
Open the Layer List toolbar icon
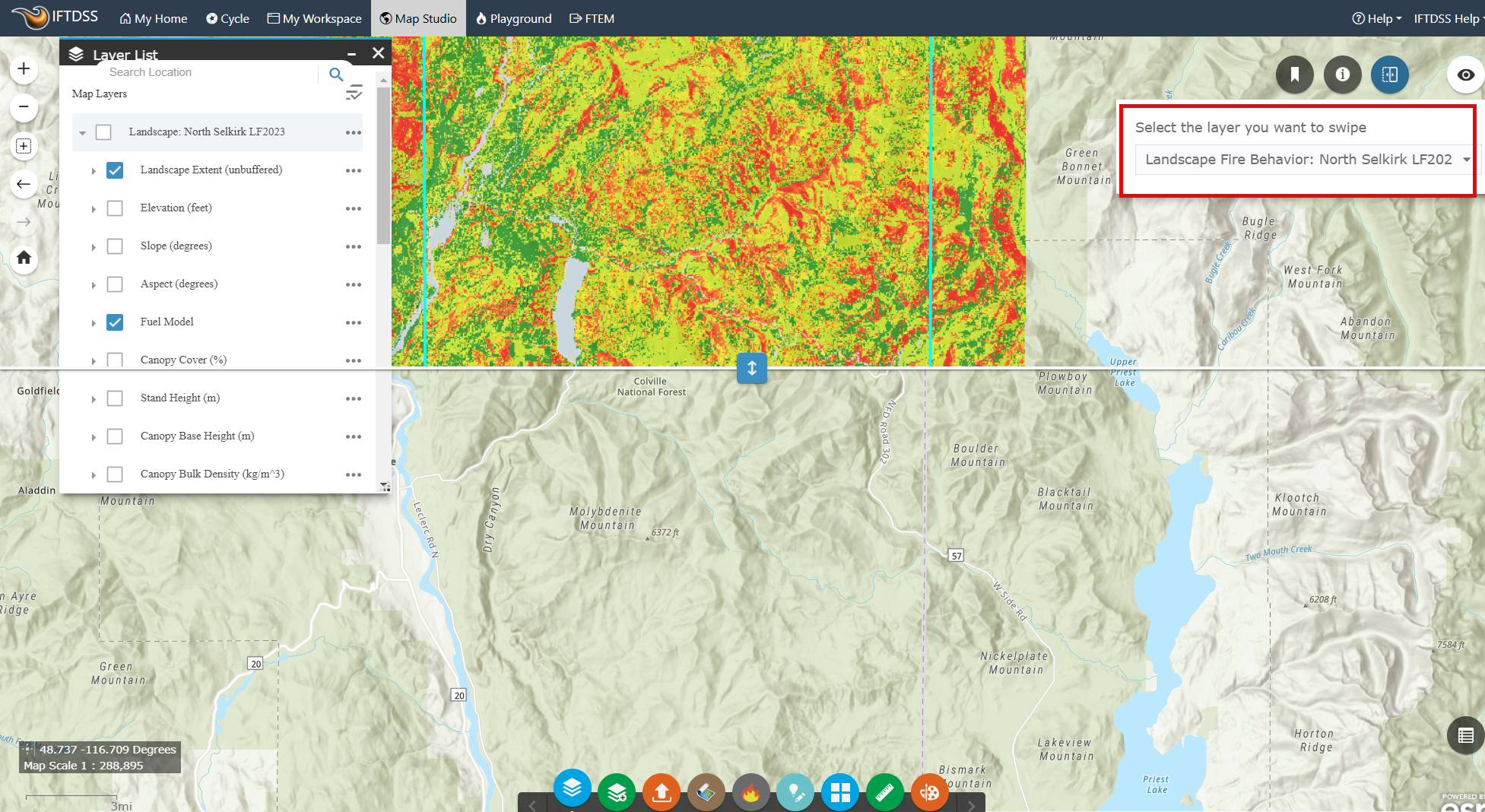(x=573, y=791)
